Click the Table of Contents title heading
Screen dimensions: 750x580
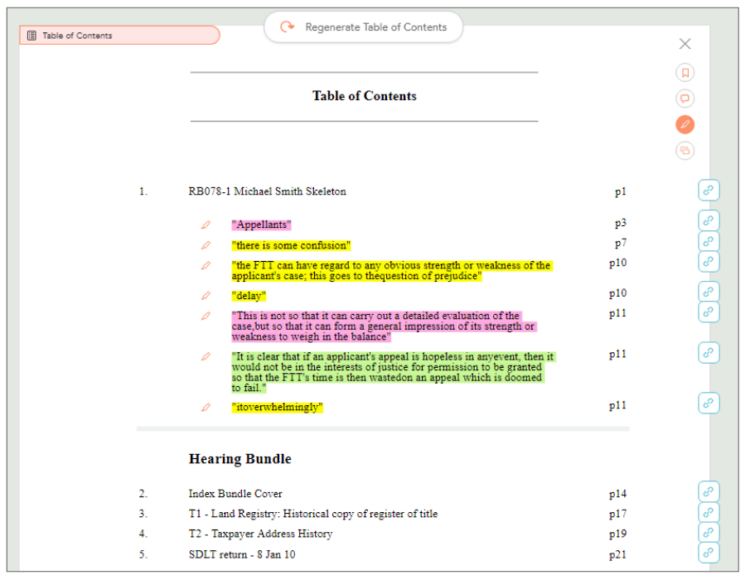click(364, 96)
